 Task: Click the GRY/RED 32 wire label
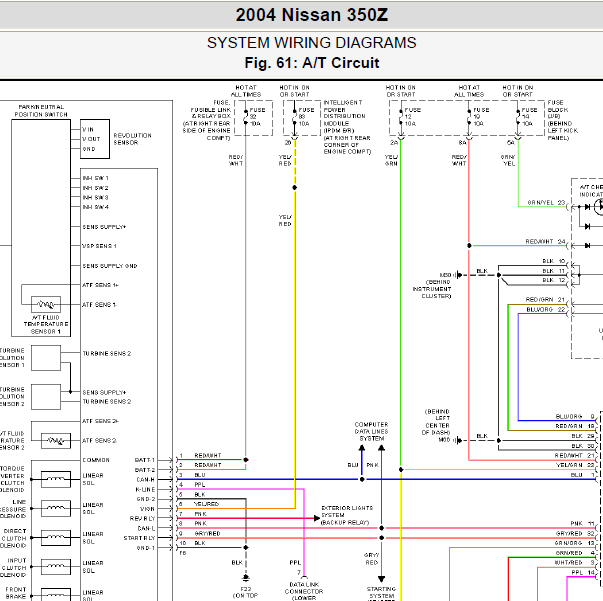click(x=575, y=533)
